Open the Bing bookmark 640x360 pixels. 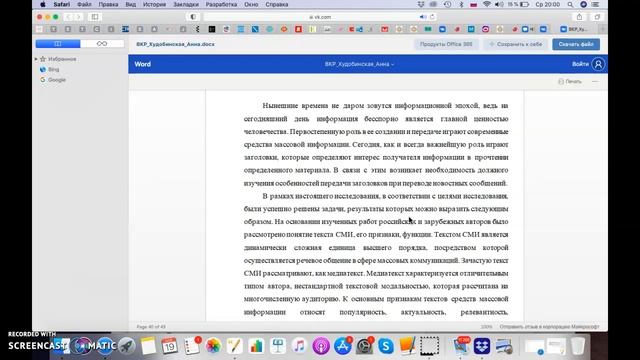(53, 69)
